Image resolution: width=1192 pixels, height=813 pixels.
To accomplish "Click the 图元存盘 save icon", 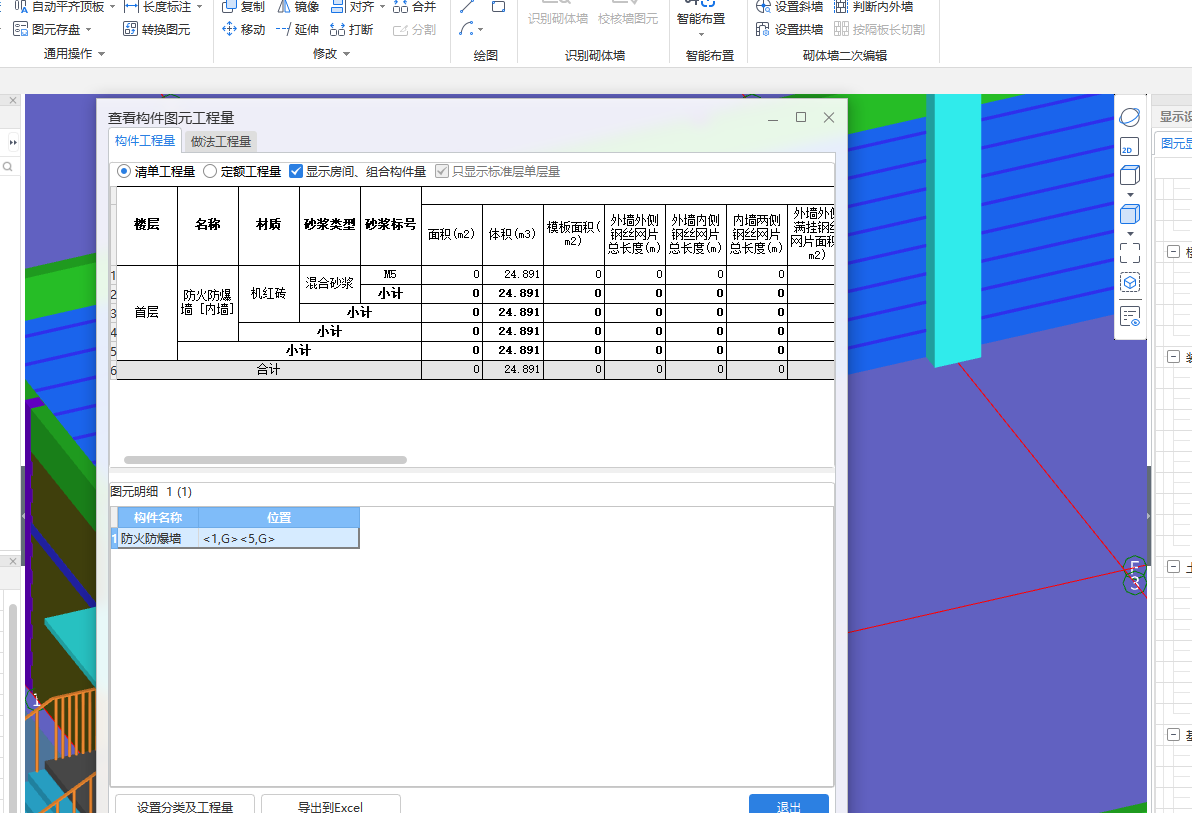I will 21,29.
